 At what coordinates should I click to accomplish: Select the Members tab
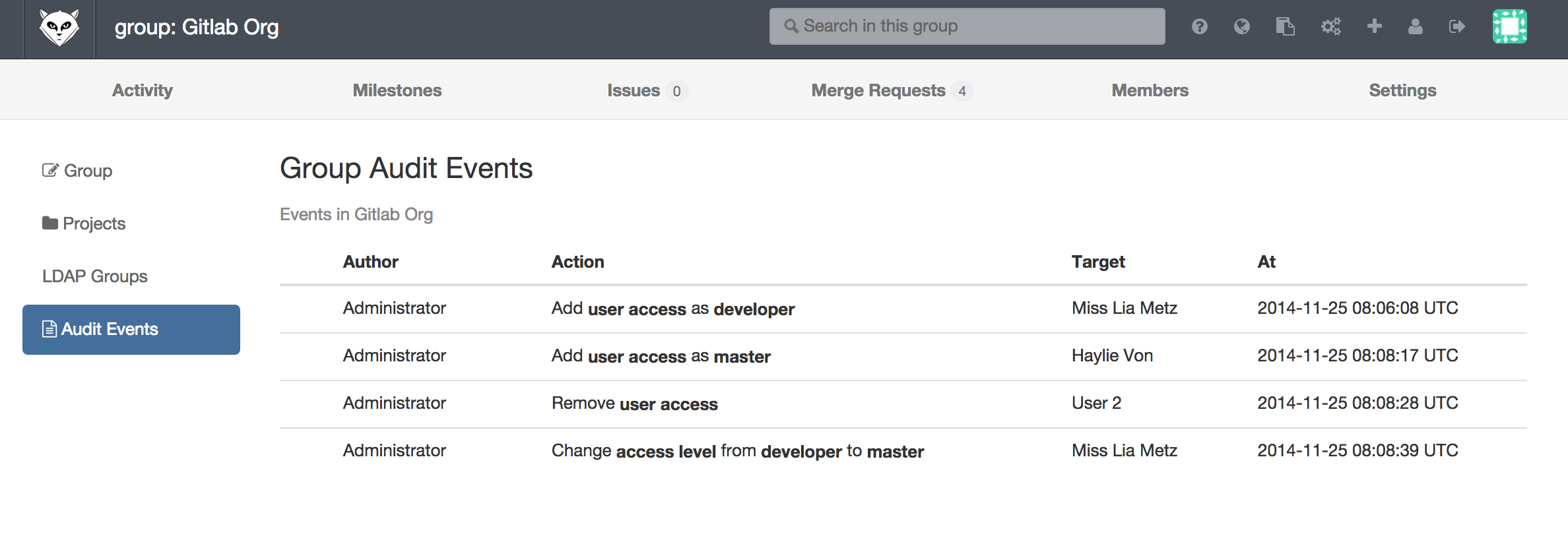(x=1150, y=90)
